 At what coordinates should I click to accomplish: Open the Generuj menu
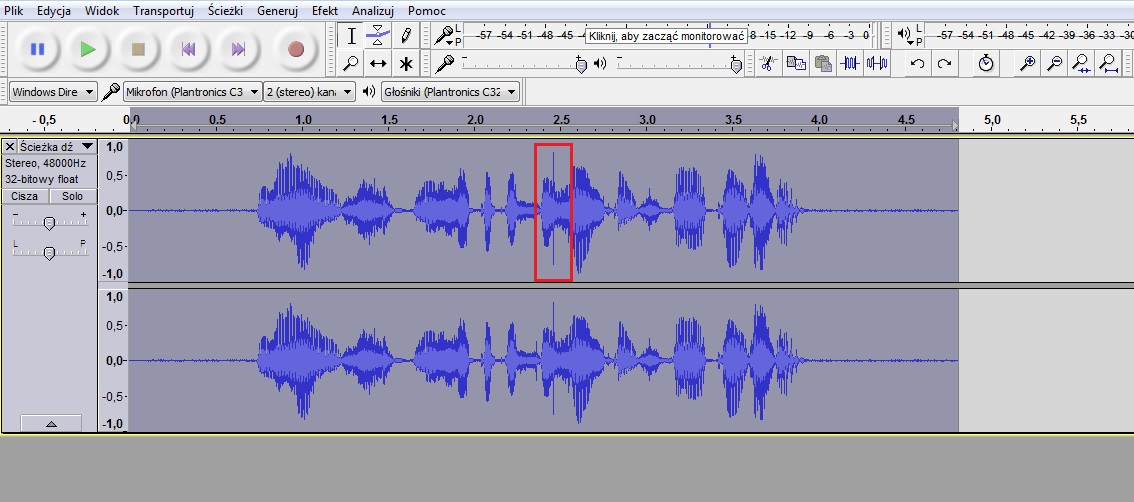pyautogui.click(x=277, y=11)
